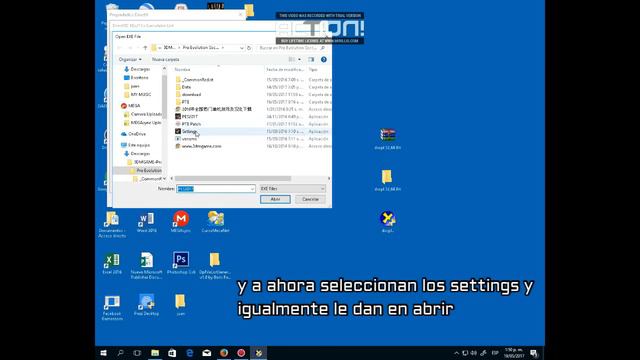Click the Help icon in the dialog toolbar
Screen dimensions: 640x360
tap(324, 60)
